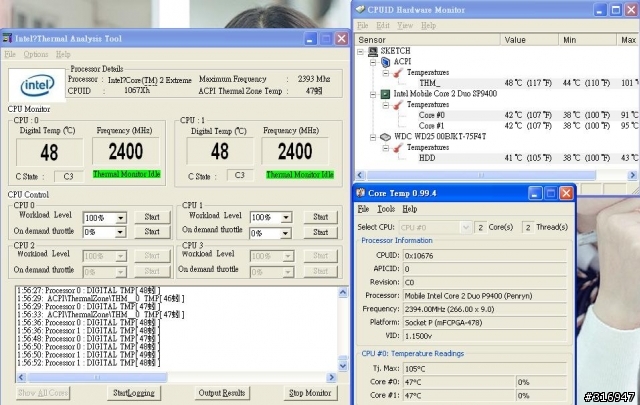Image resolution: width=640 pixels, height=405 pixels.
Task: Start CPU 1 workload level
Action: click(320, 217)
